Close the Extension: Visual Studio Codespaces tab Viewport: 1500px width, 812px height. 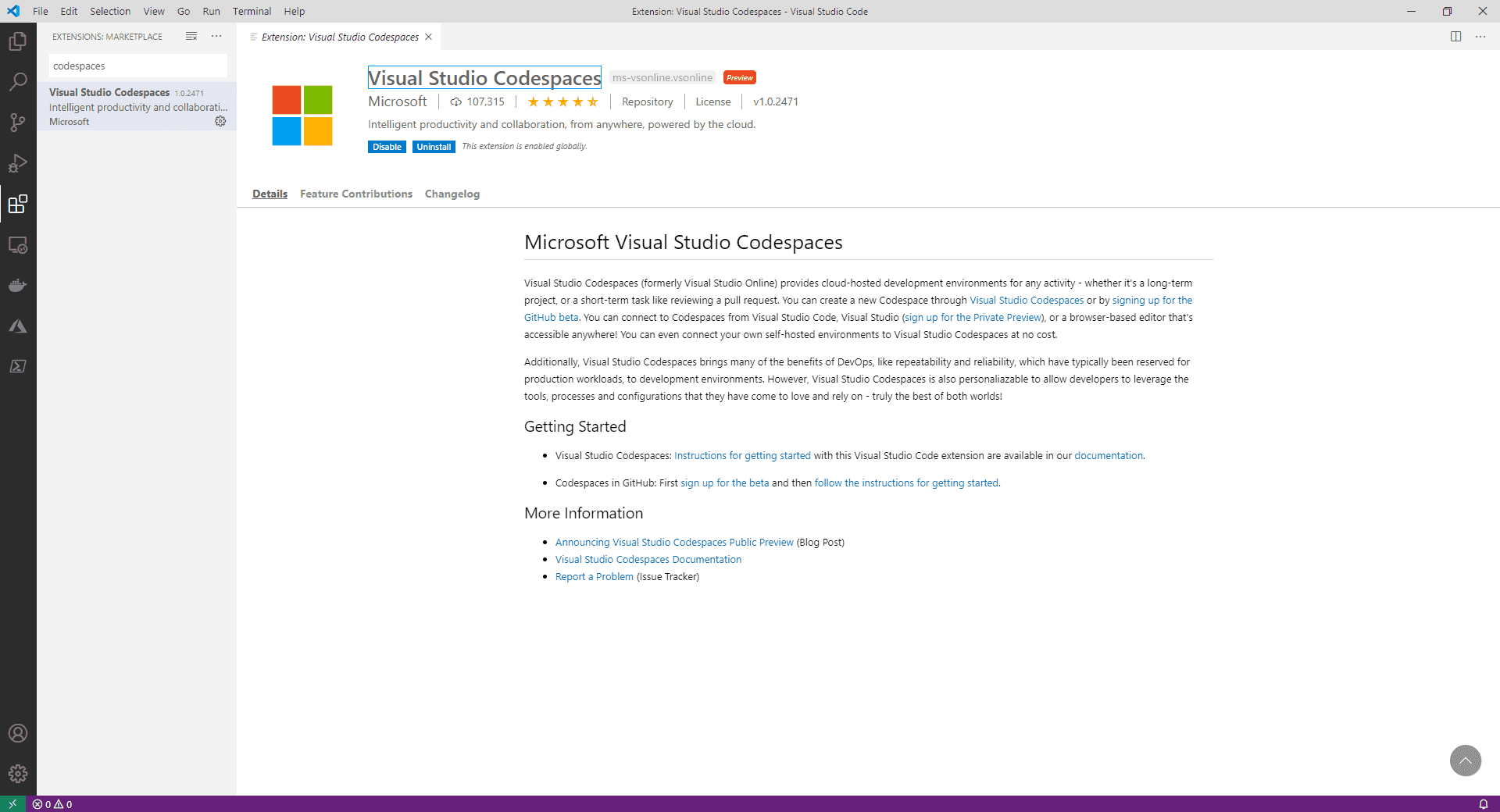point(428,37)
